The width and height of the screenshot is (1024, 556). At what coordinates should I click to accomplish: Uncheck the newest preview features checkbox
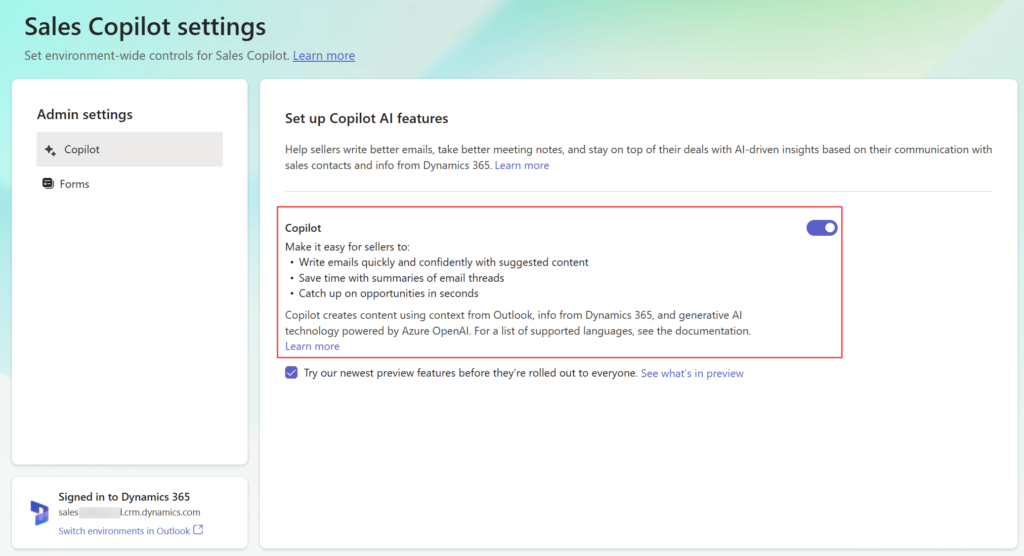(291, 373)
